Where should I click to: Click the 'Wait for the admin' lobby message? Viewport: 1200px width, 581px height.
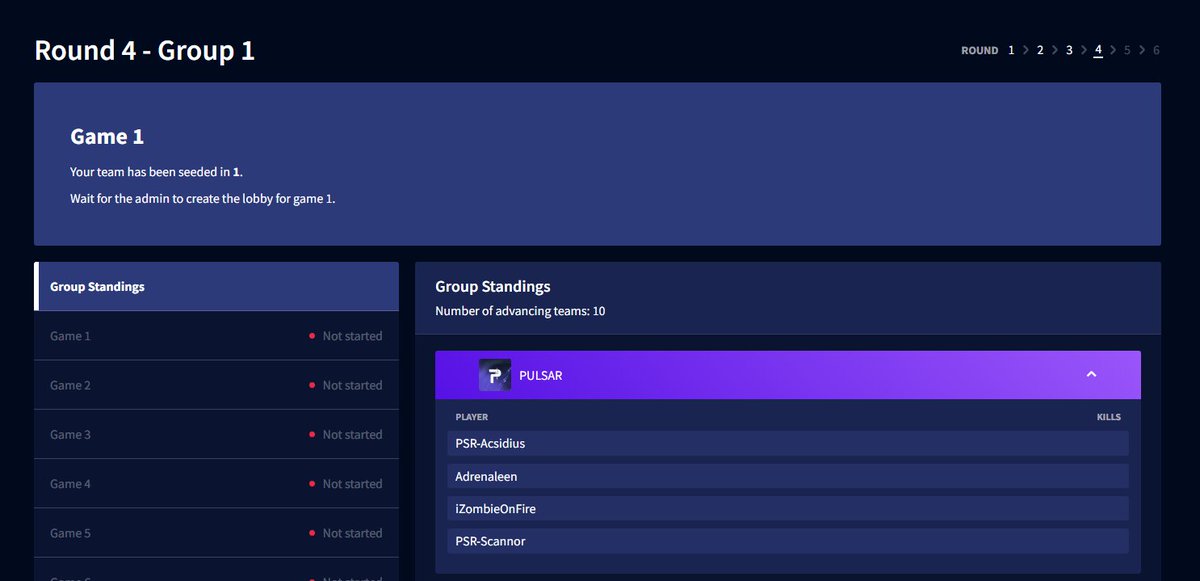pyautogui.click(x=203, y=198)
